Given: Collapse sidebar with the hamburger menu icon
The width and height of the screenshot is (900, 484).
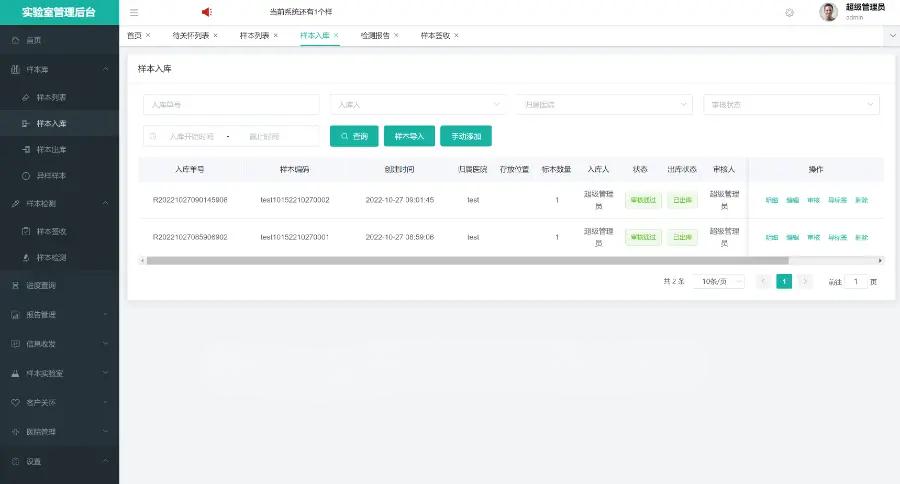Looking at the screenshot, I should pos(134,12).
